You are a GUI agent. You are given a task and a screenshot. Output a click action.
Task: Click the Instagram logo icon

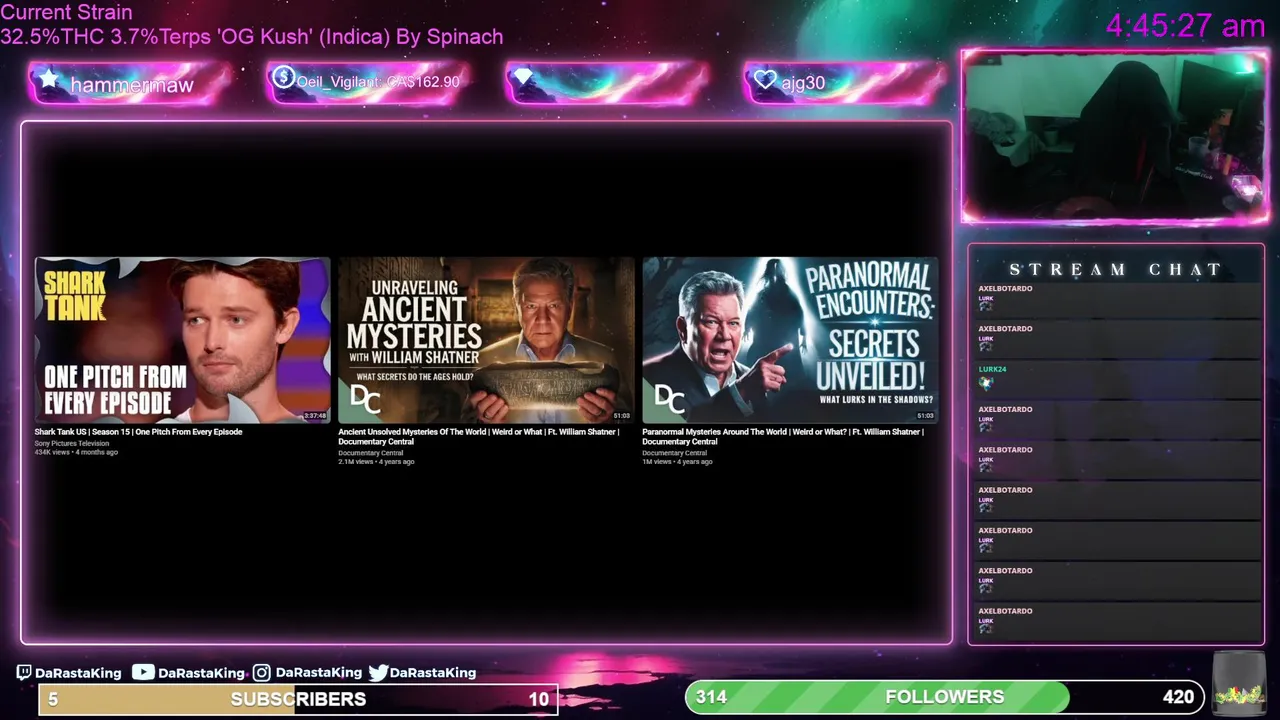click(x=262, y=673)
